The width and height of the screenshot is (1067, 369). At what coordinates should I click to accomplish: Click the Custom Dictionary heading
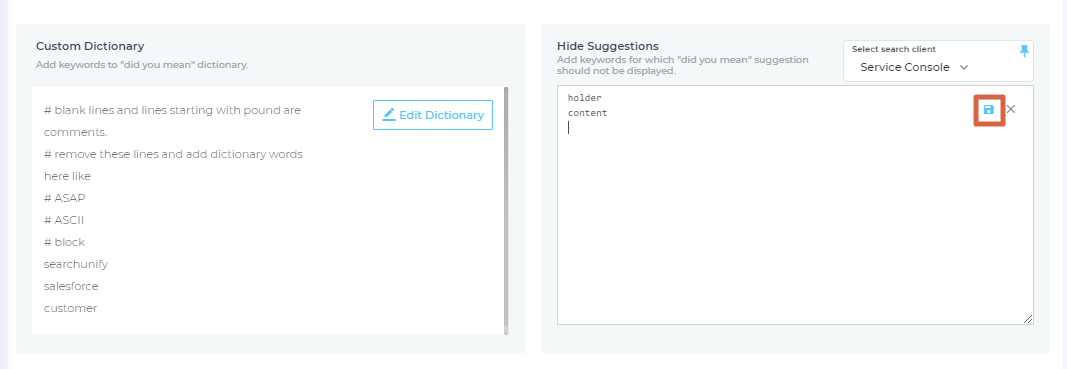coord(90,46)
